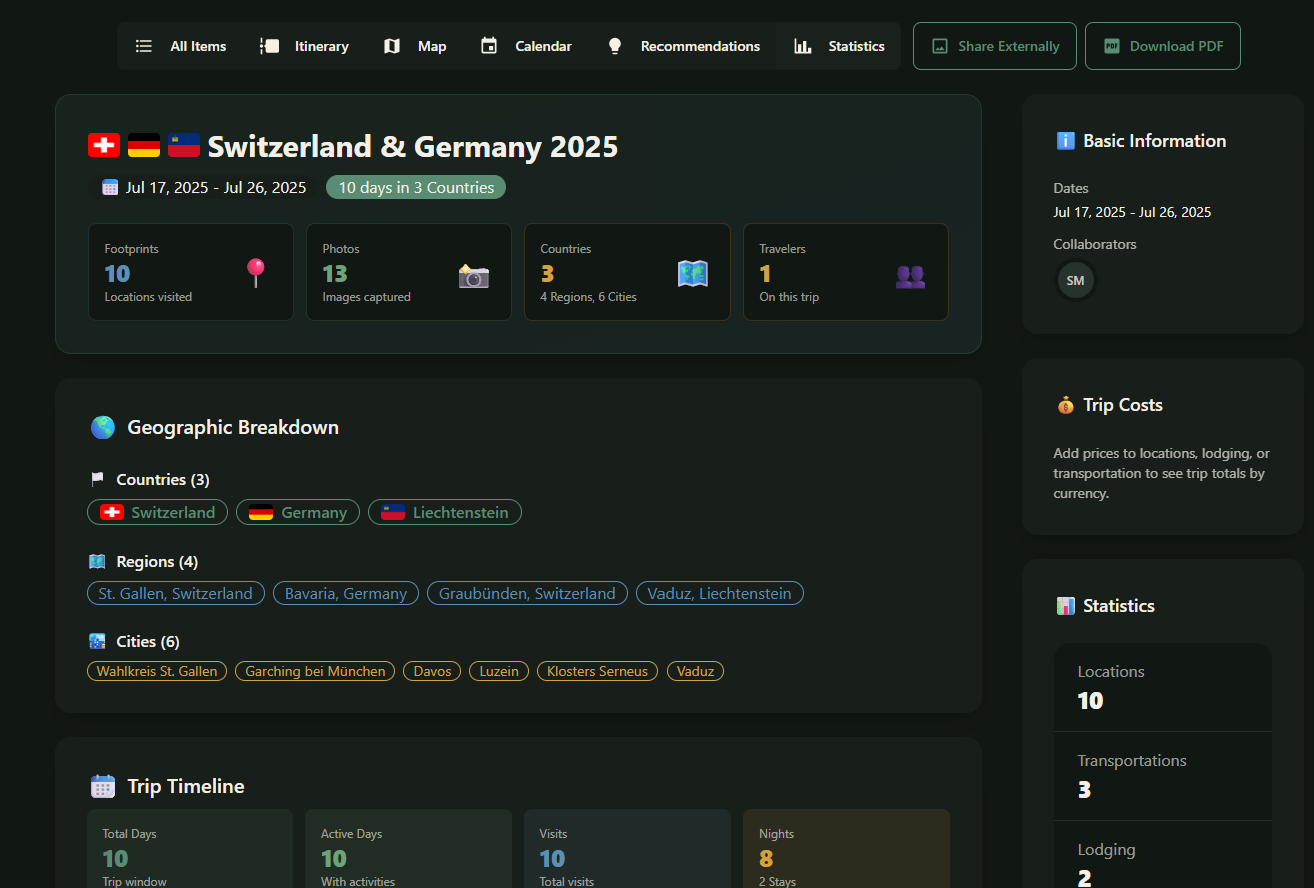
Task: Click the Wahlkreis St. Gallen city chip
Action: (x=157, y=671)
